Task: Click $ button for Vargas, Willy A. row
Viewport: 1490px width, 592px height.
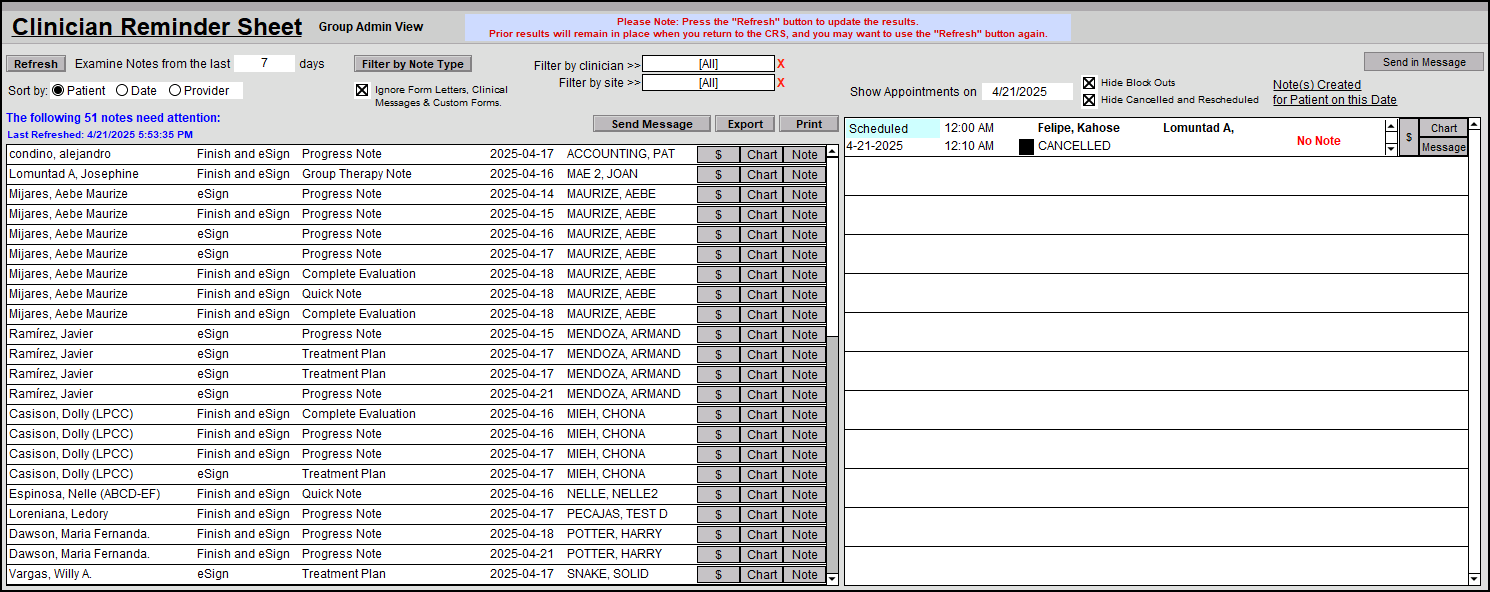Action: pos(718,575)
